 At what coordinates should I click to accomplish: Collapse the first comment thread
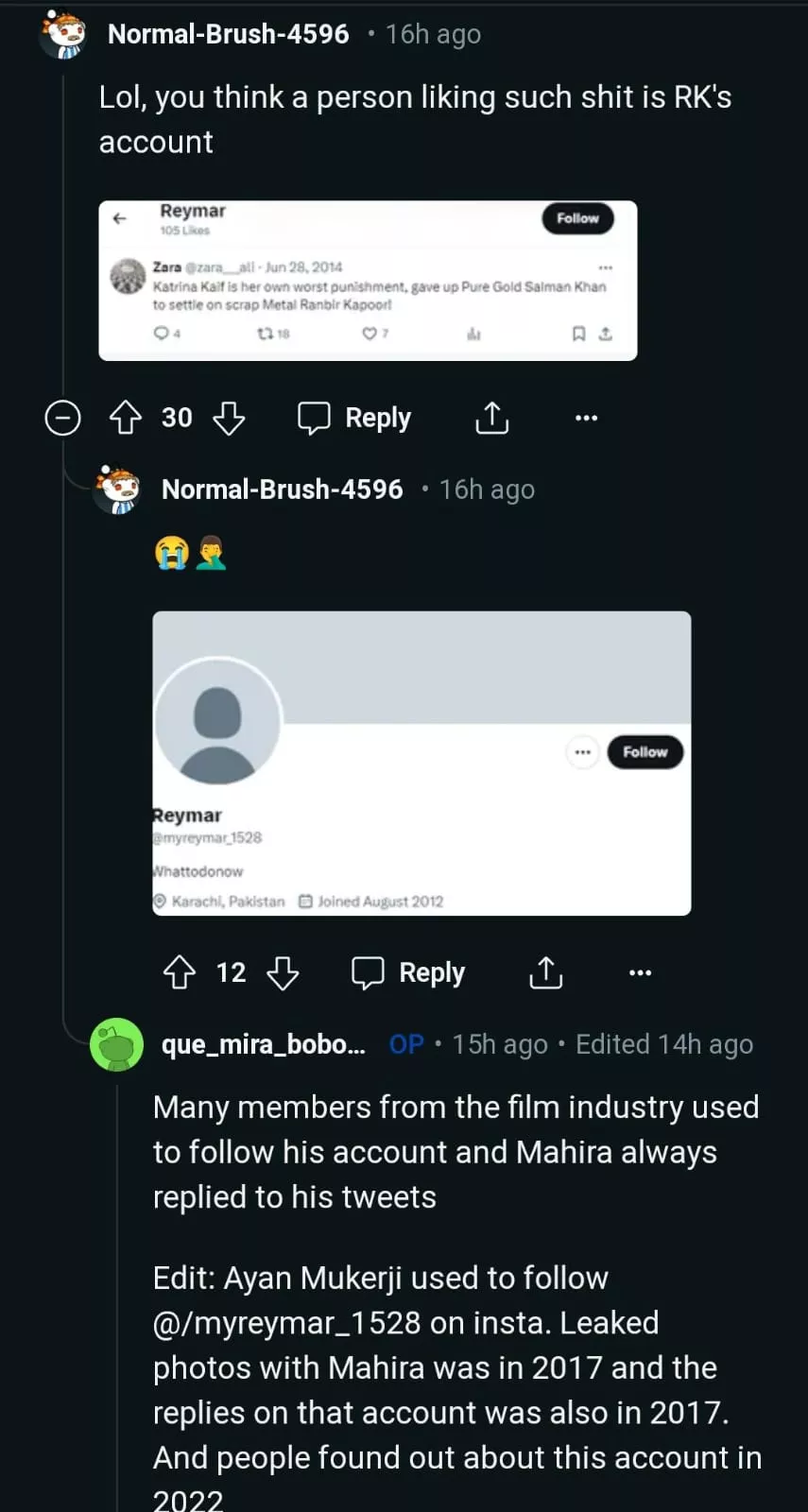(63, 418)
